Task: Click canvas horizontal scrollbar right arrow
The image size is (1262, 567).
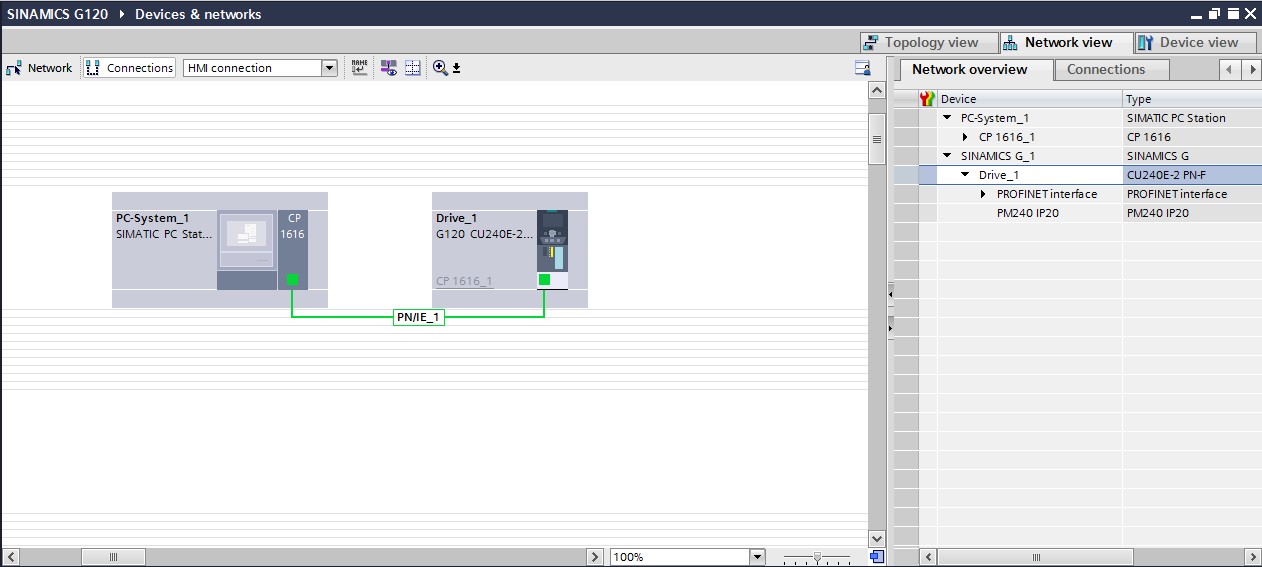Action: [x=595, y=557]
